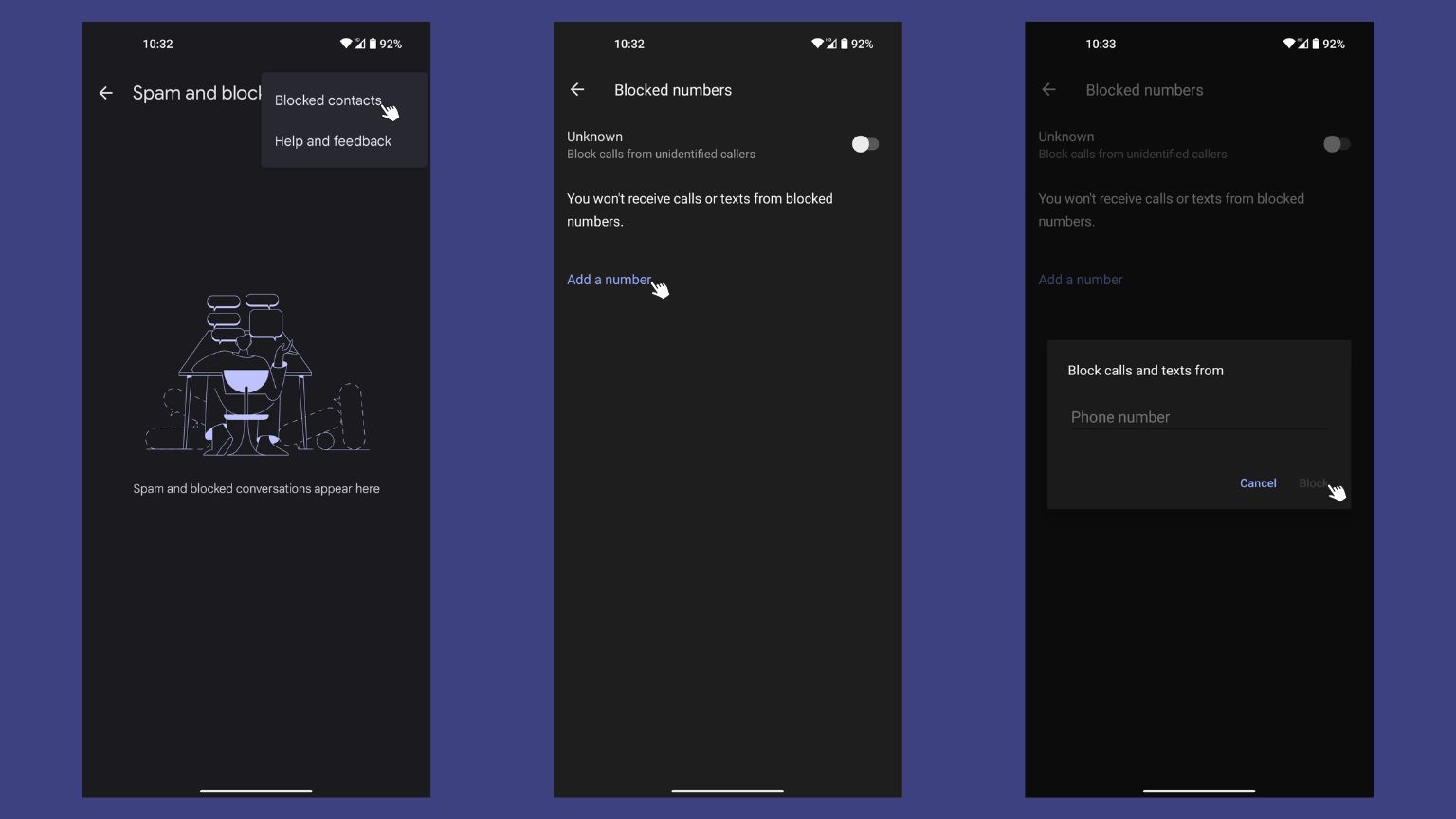Open Help and feedback
This screenshot has width=1456, height=819.
pos(333,140)
